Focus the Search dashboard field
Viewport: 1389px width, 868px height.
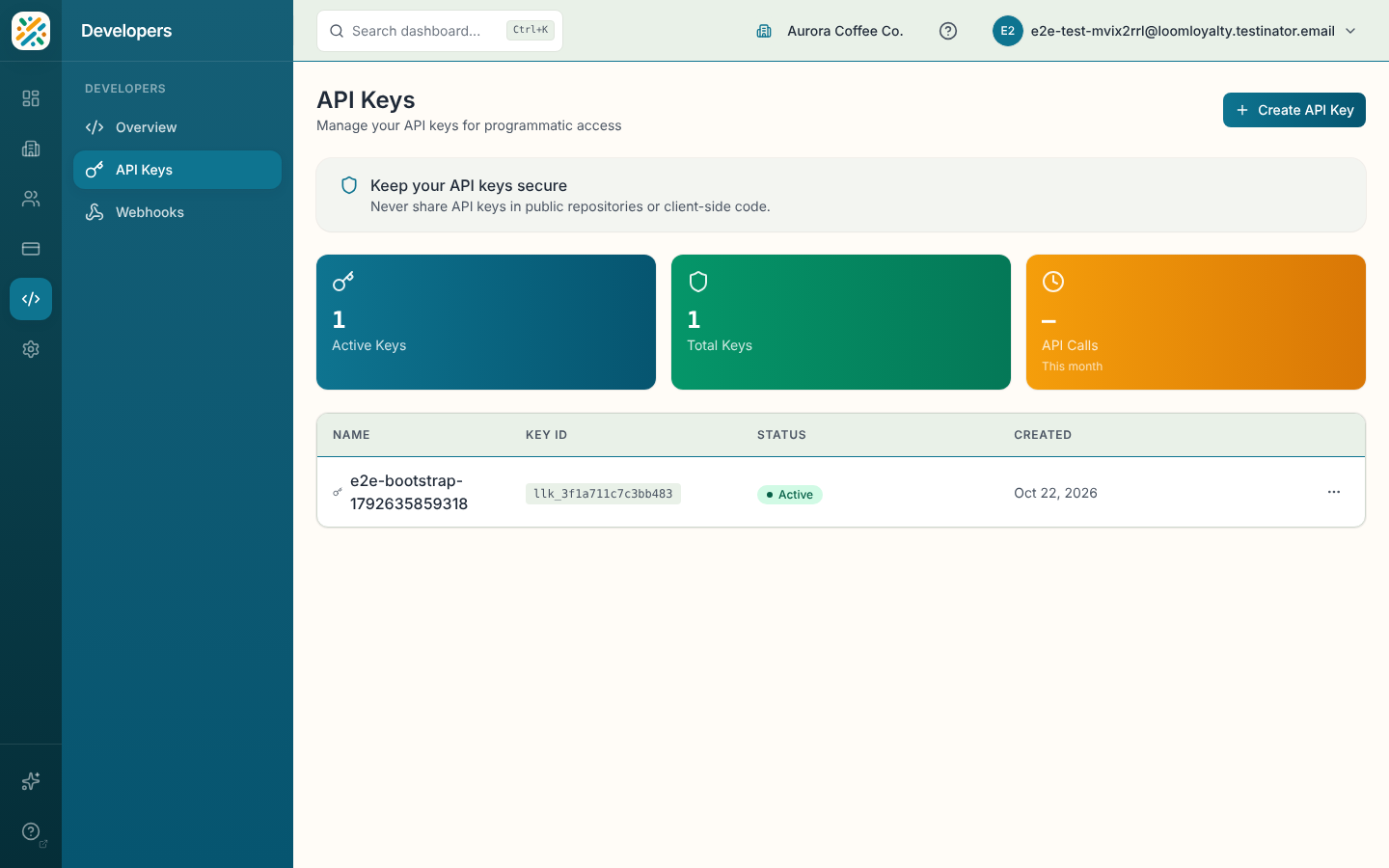[440, 31]
